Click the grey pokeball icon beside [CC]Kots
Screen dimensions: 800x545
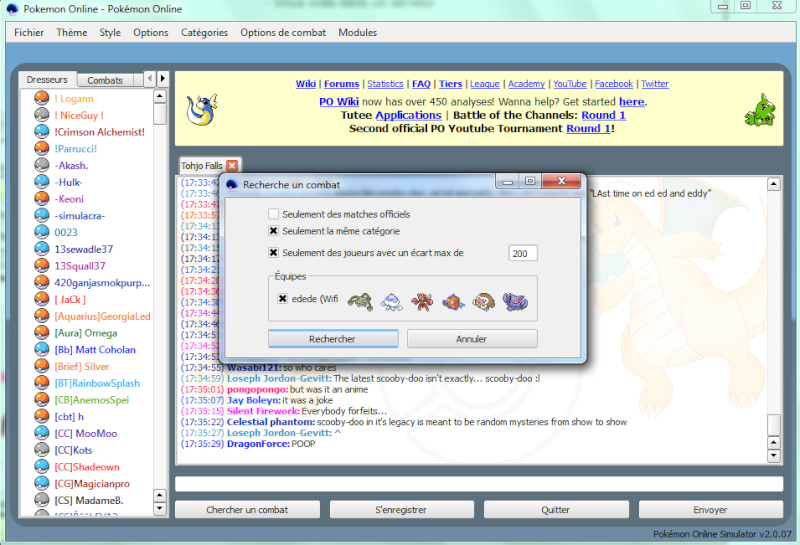(x=41, y=450)
